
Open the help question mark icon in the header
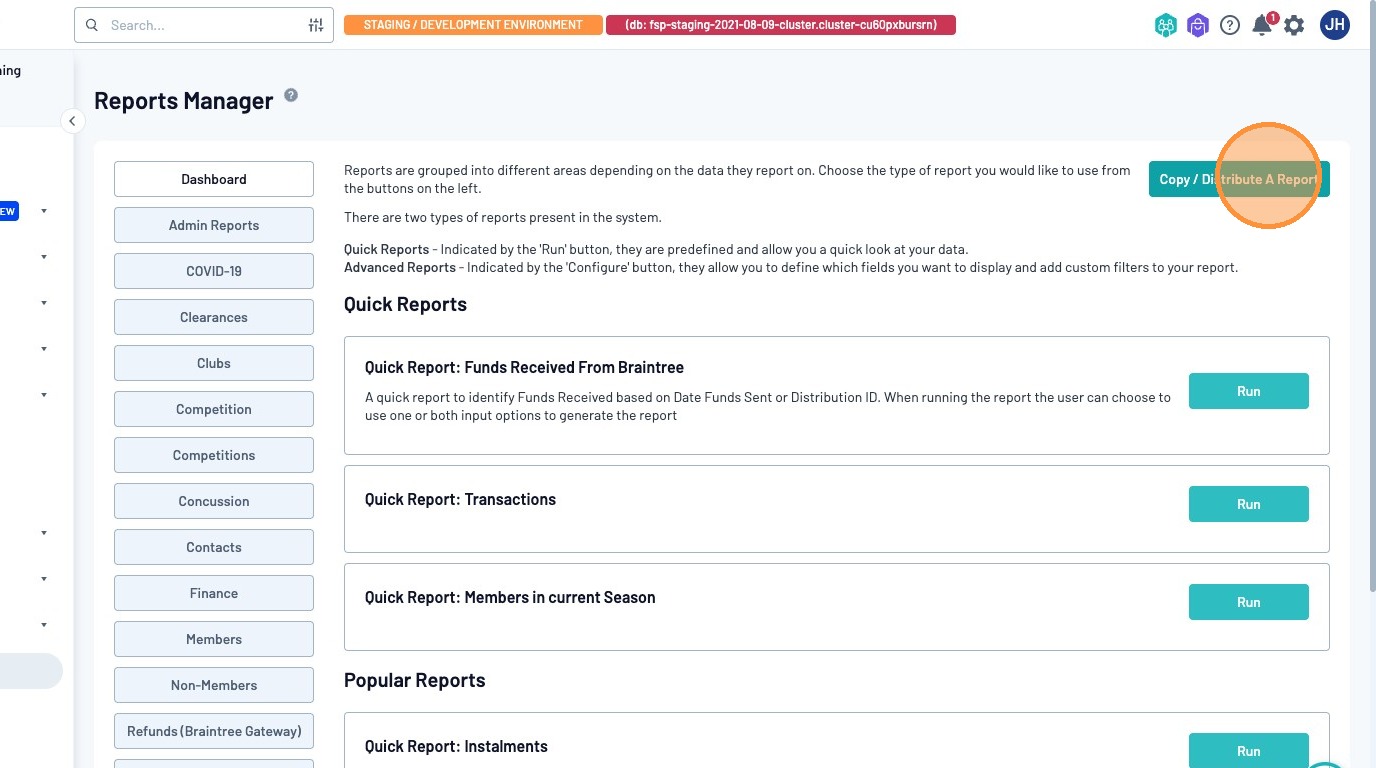click(x=1230, y=26)
